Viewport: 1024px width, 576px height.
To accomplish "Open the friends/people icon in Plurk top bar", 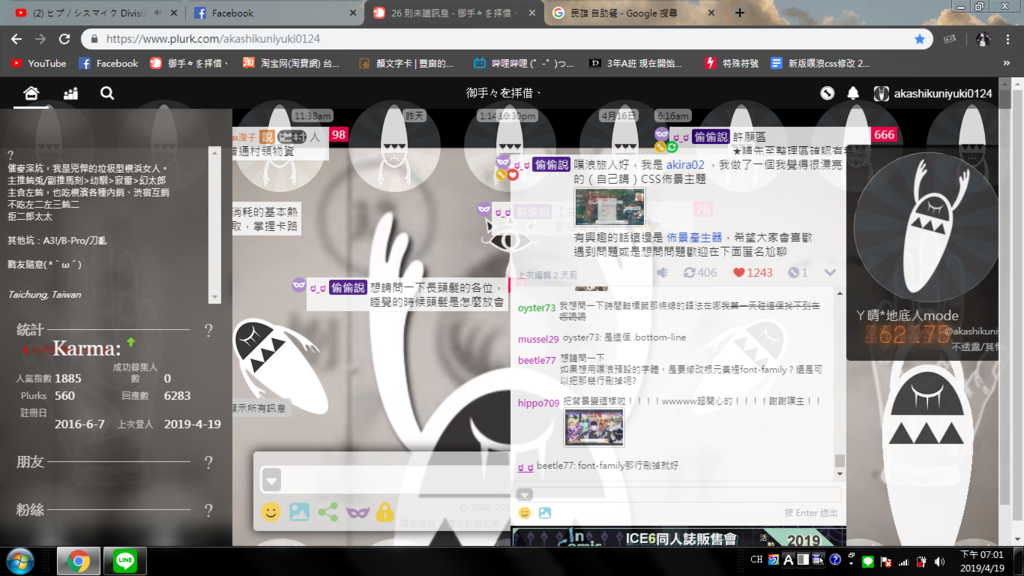I will [x=71, y=93].
